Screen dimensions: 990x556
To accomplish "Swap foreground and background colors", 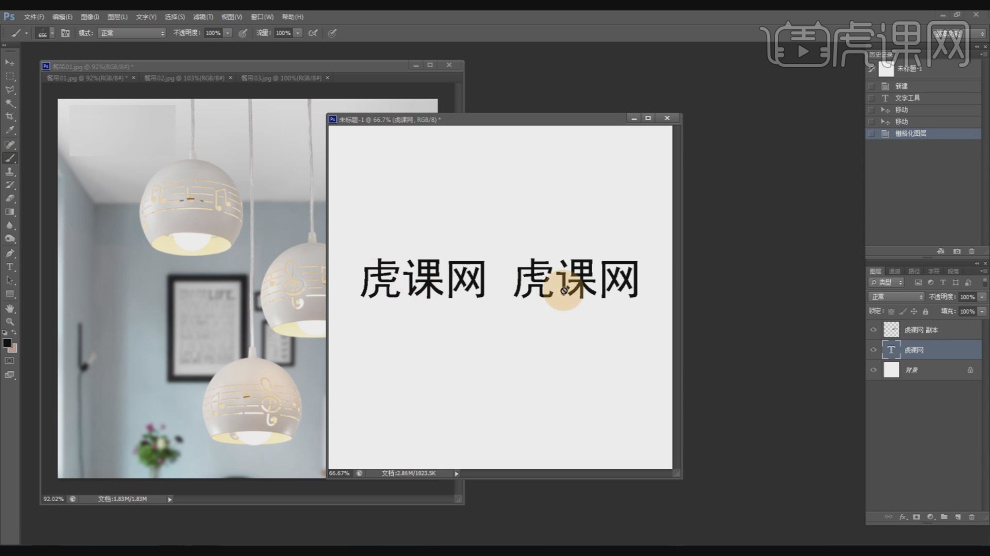I will pyautogui.click(x=14, y=333).
